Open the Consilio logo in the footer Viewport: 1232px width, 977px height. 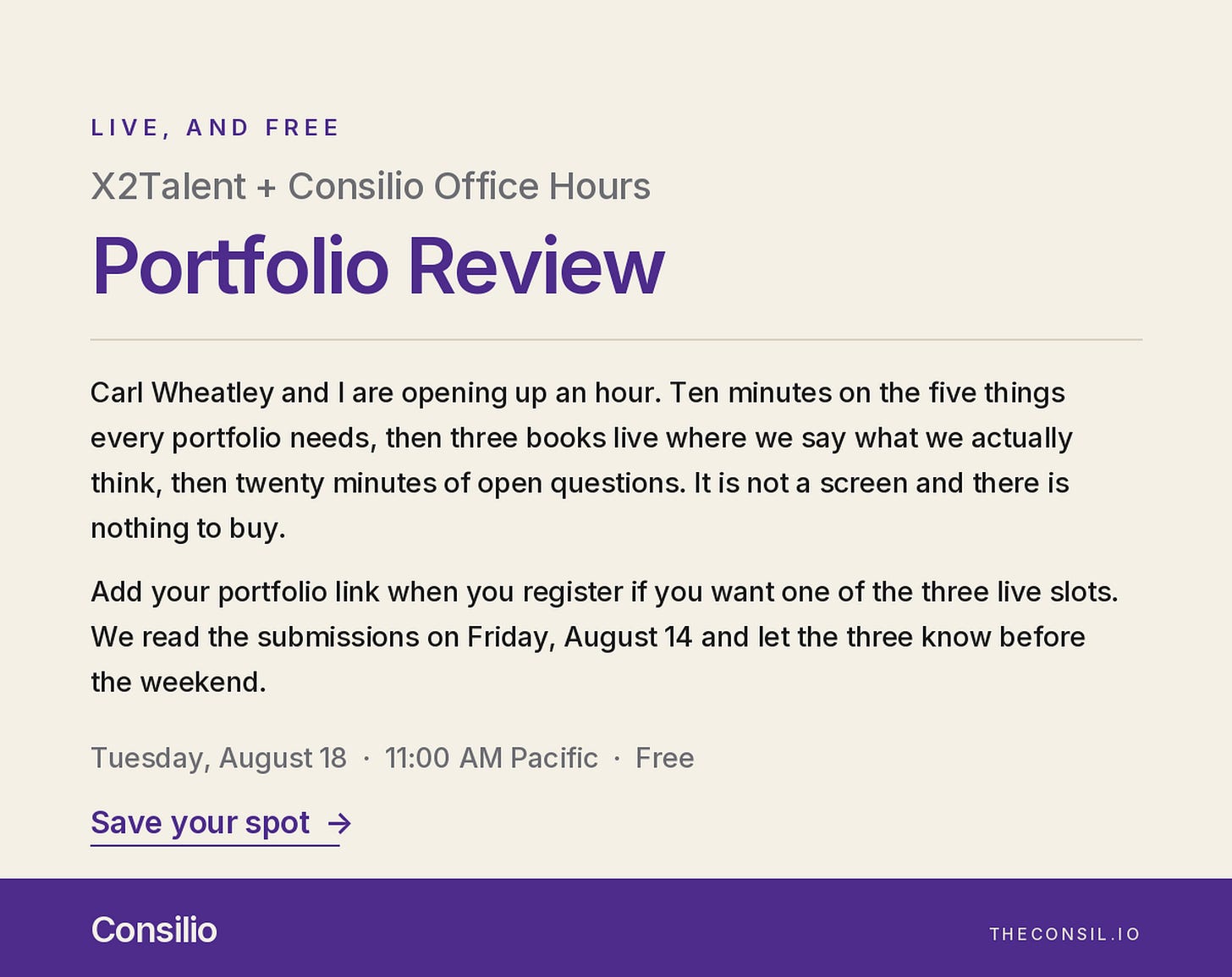154,930
